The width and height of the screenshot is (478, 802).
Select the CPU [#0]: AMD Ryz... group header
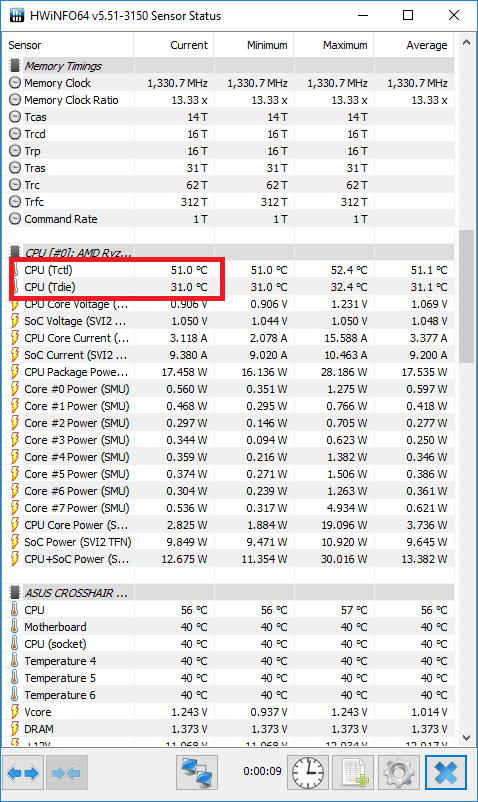point(229,252)
